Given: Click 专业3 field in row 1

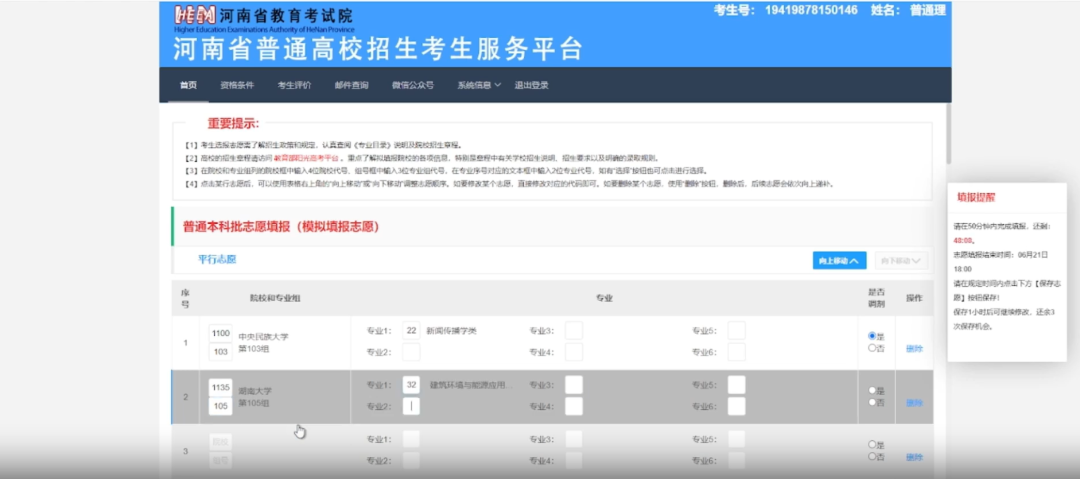Looking at the screenshot, I should (x=574, y=331).
